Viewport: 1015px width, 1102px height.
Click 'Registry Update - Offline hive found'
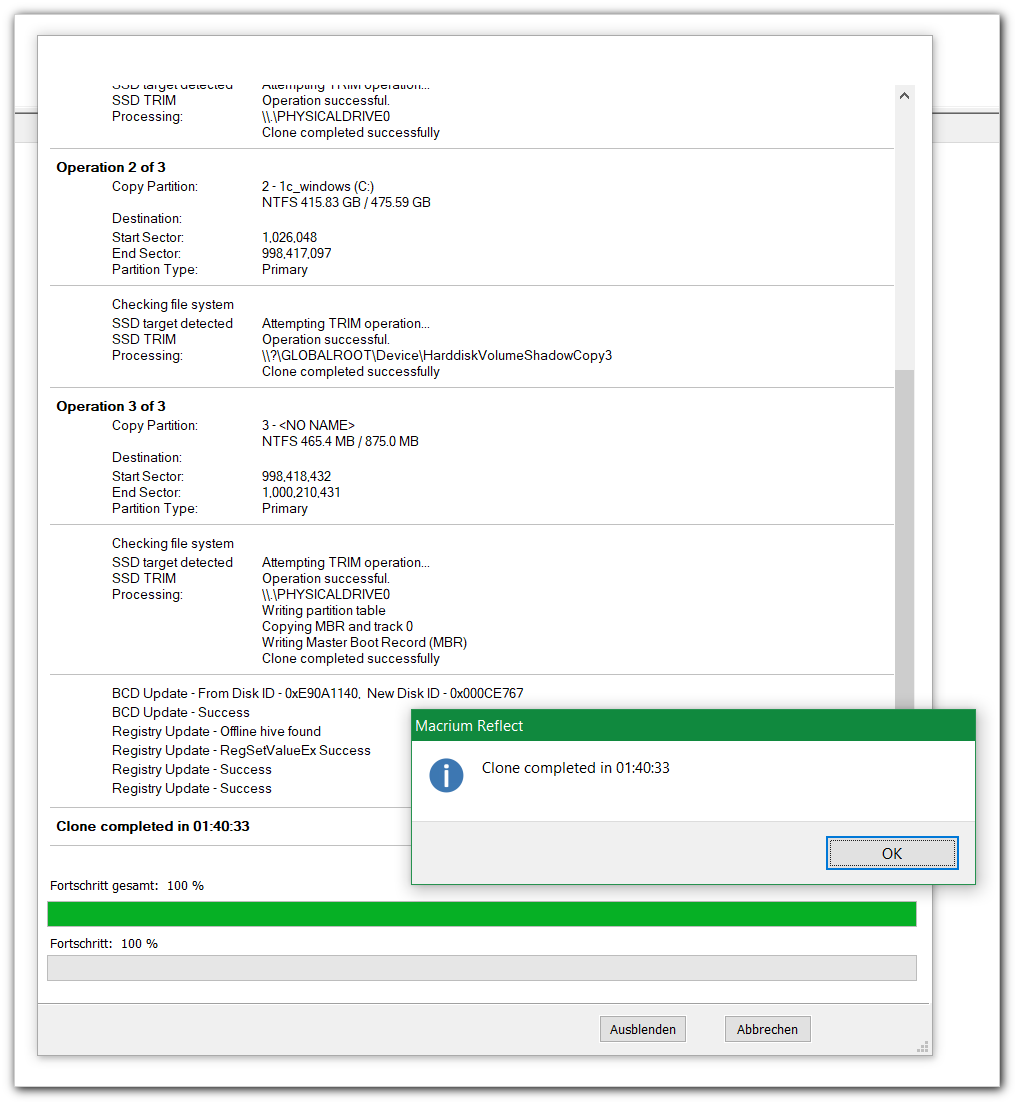216,731
